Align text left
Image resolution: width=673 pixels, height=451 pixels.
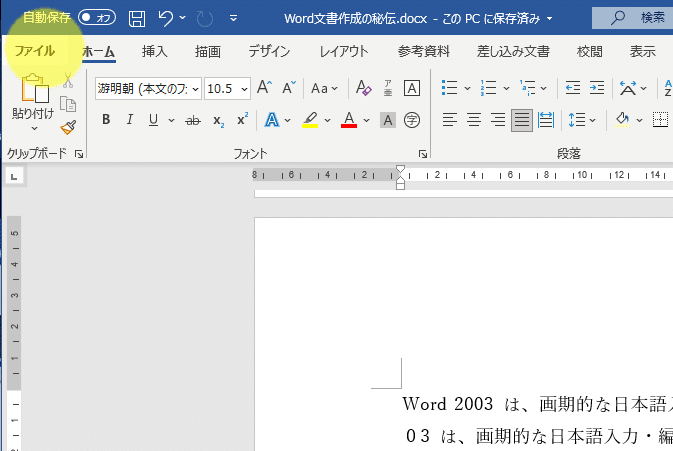449,120
